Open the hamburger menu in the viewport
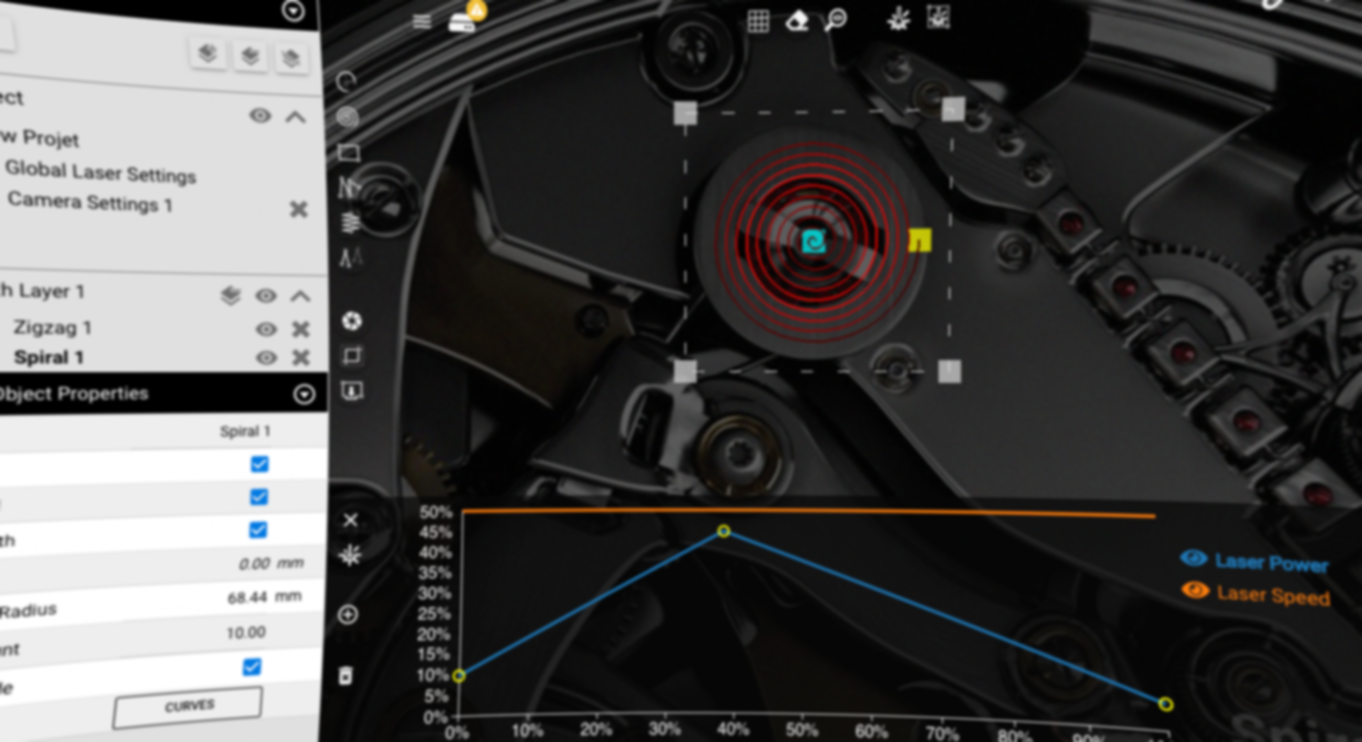The image size is (1362, 742). (x=422, y=22)
